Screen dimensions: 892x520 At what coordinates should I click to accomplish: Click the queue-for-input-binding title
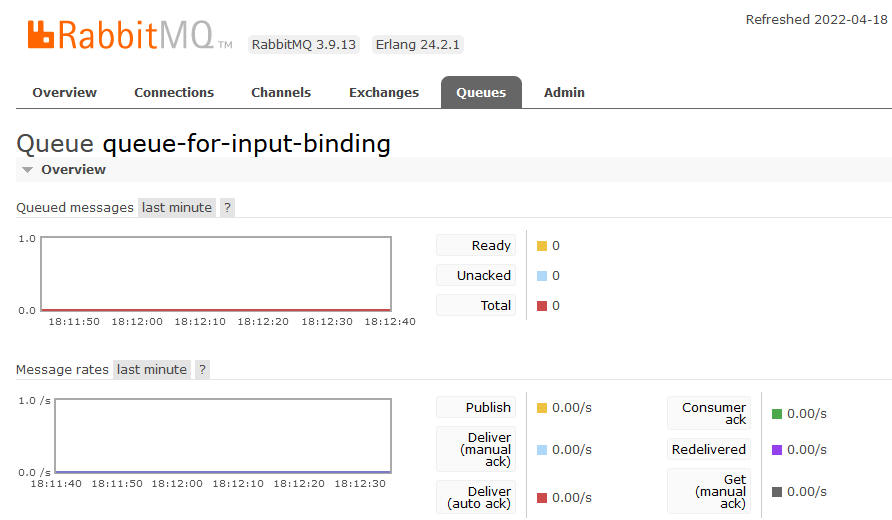(246, 143)
